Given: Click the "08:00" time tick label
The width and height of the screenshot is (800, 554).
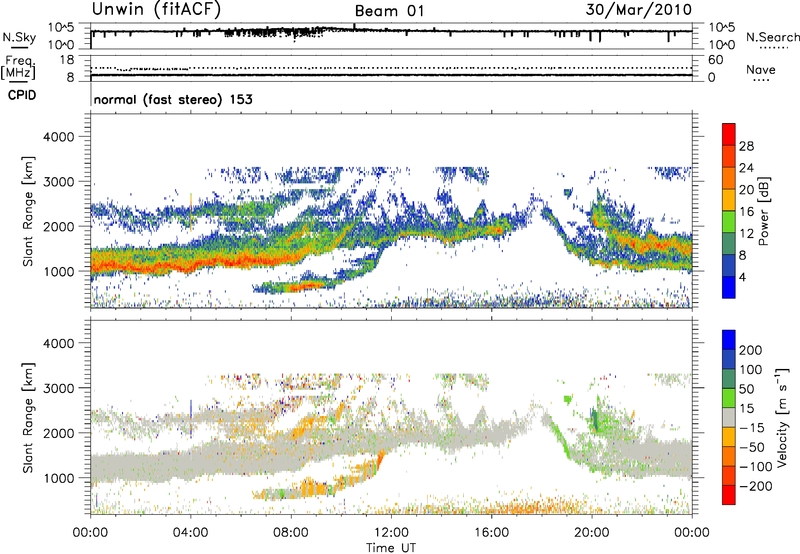Looking at the screenshot, I should [291, 533].
